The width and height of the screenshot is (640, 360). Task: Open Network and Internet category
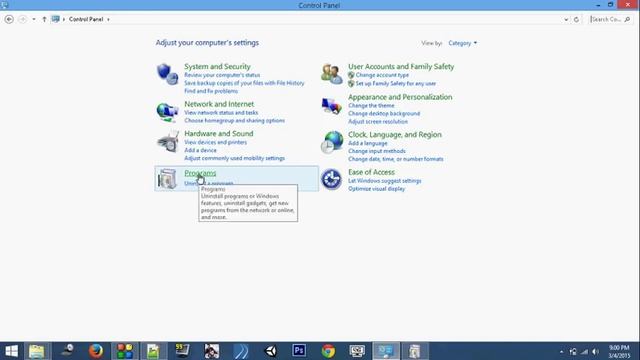pos(219,104)
